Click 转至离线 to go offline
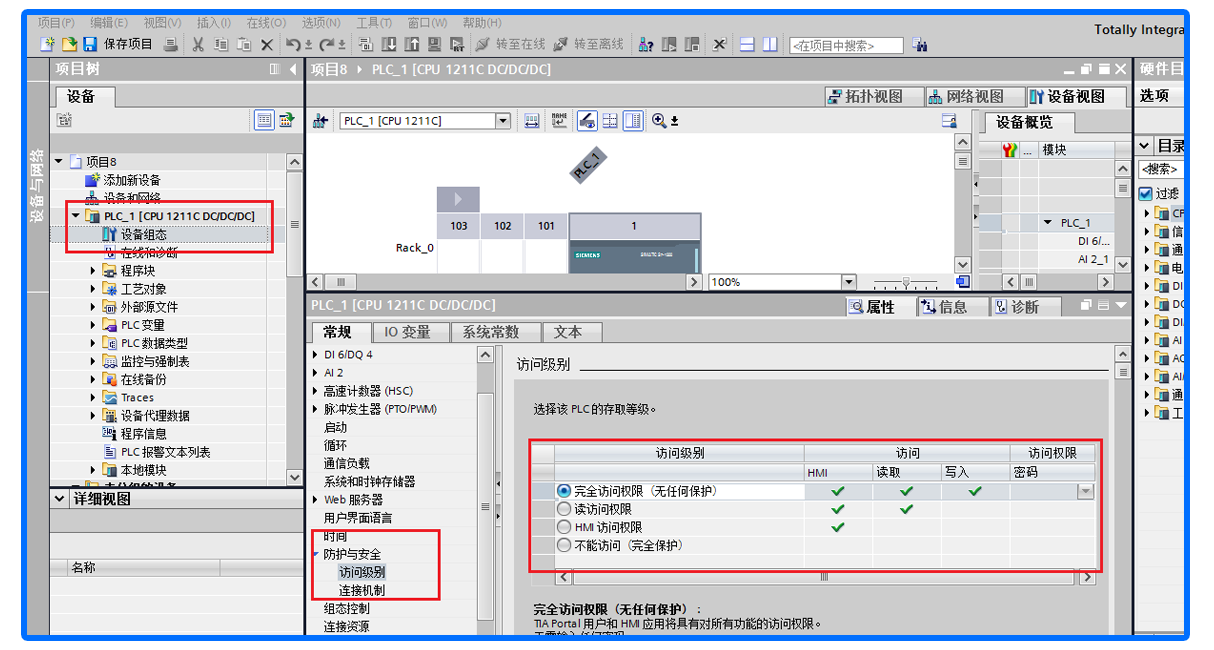This screenshot has width=1214, height=650. coord(589,44)
